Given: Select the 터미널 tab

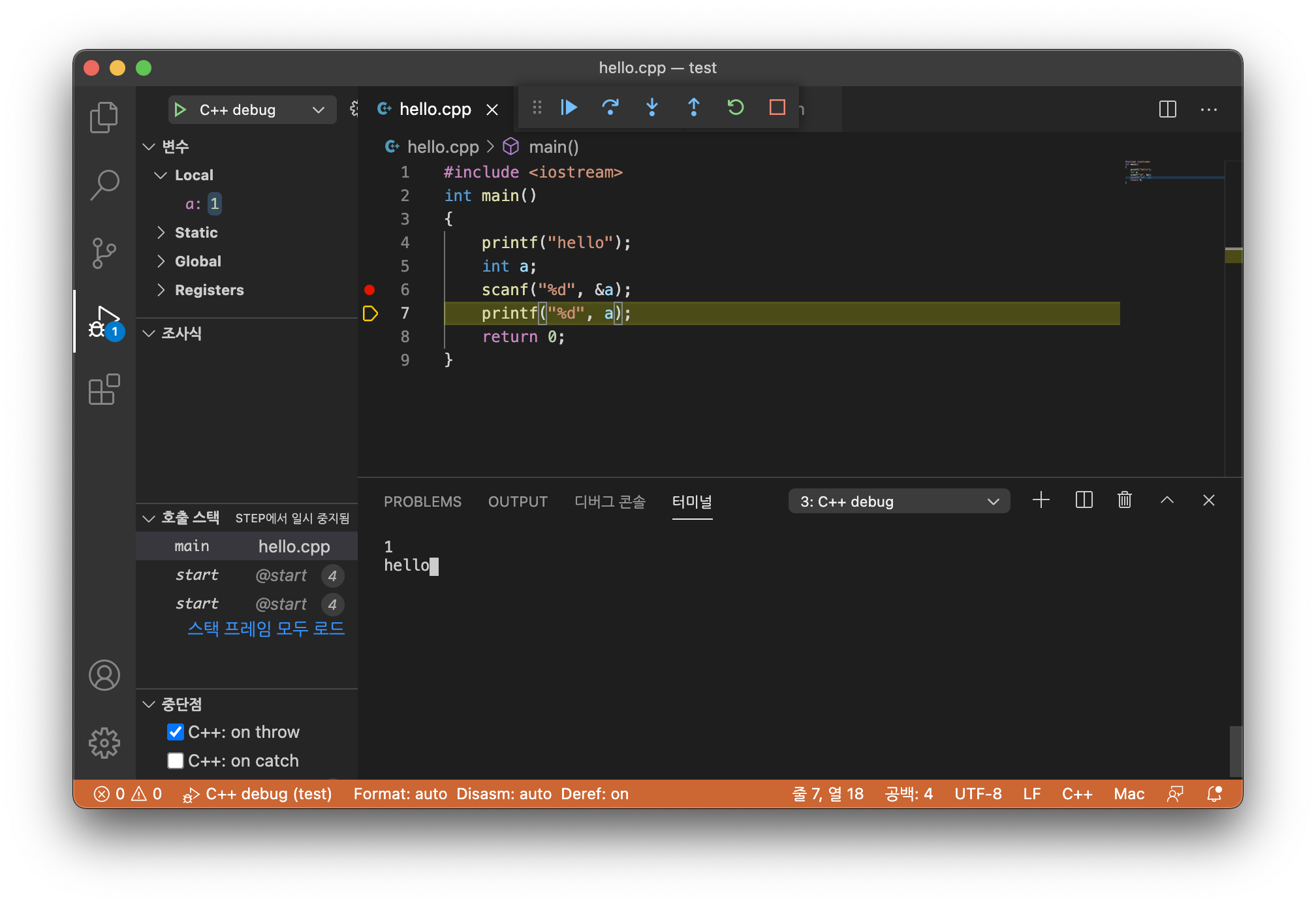Looking at the screenshot, I should point(692,501).
